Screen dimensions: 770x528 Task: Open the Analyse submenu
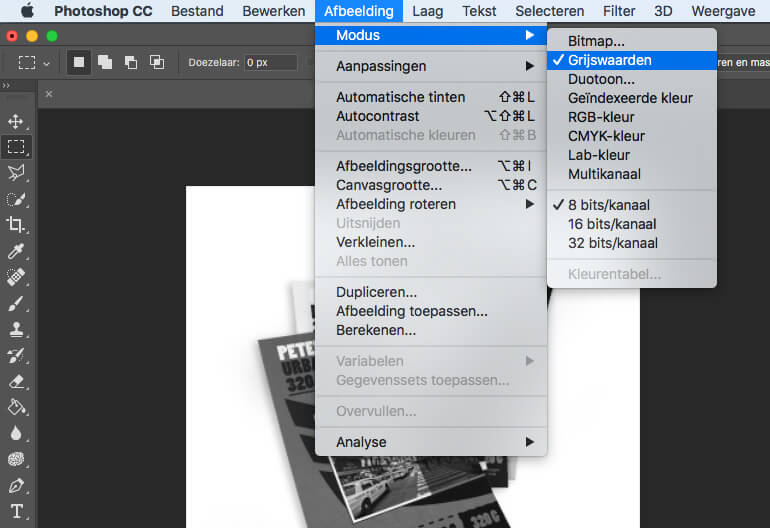[x=431, y=442]
